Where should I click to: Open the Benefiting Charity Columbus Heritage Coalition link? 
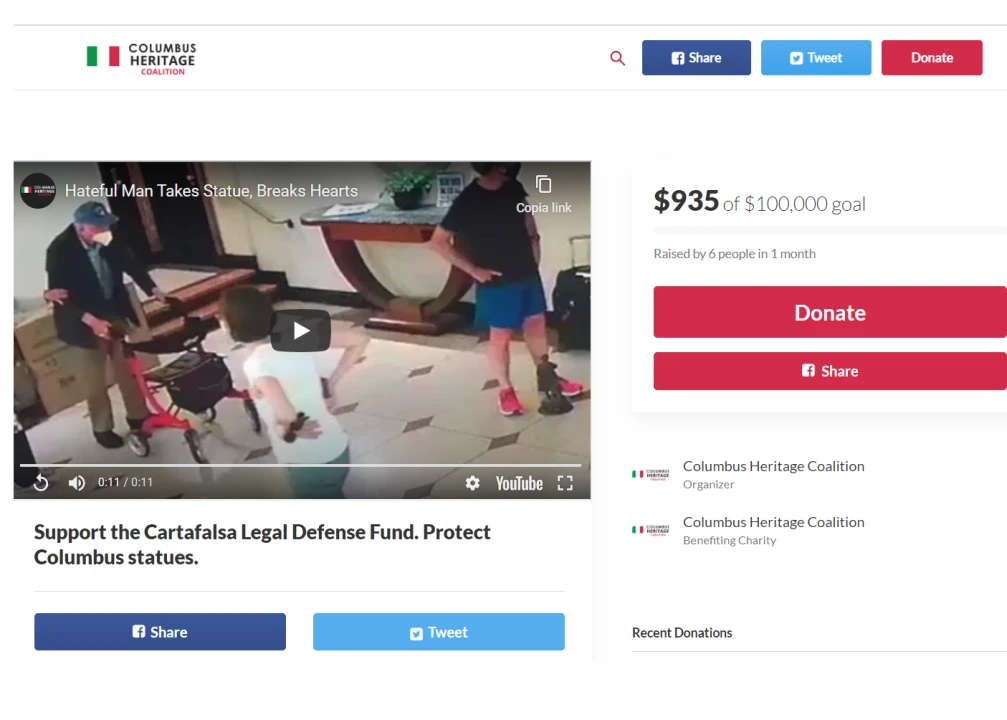(773, 522)
